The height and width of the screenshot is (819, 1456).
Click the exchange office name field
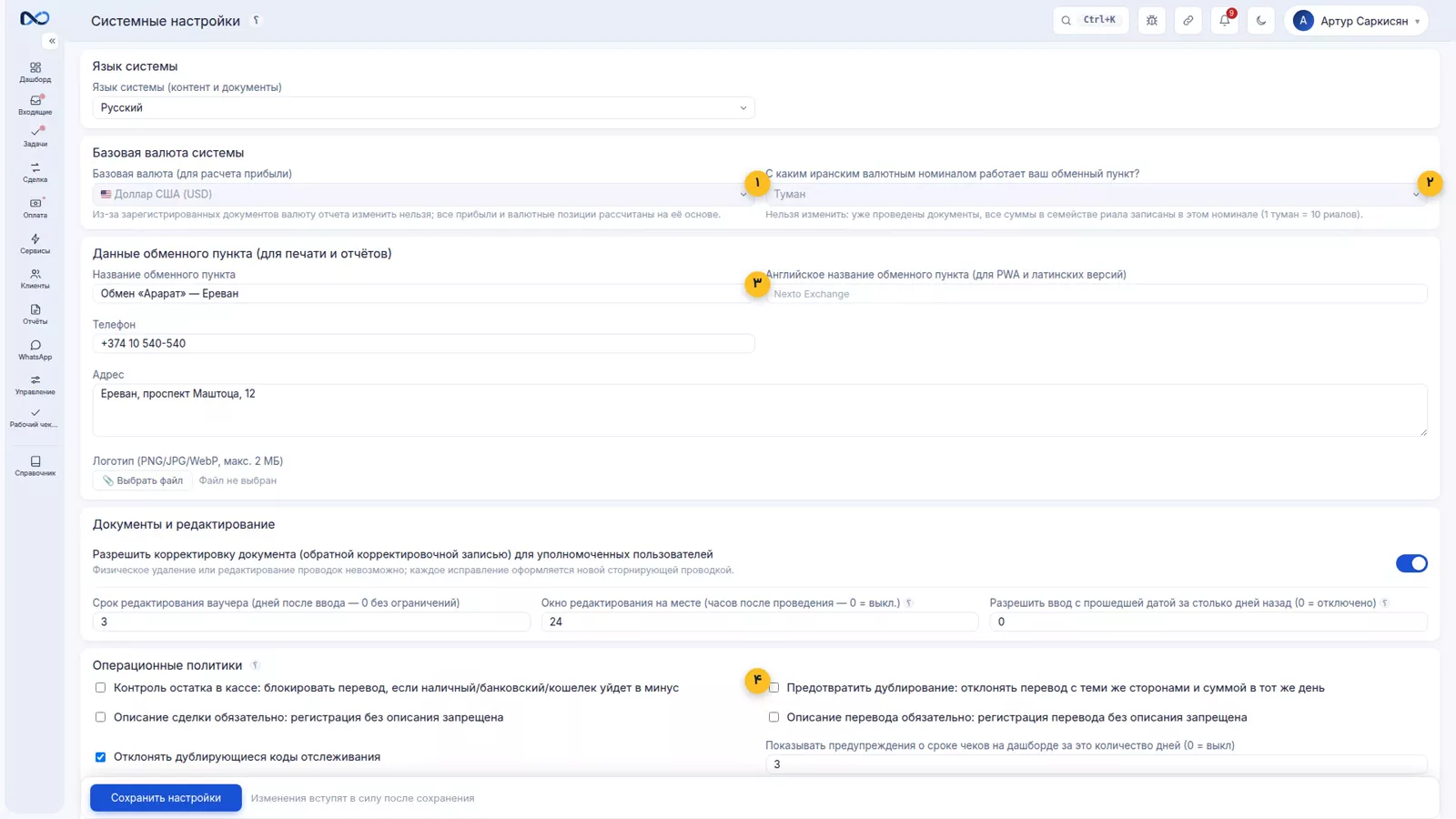click(x=423, y=293)
